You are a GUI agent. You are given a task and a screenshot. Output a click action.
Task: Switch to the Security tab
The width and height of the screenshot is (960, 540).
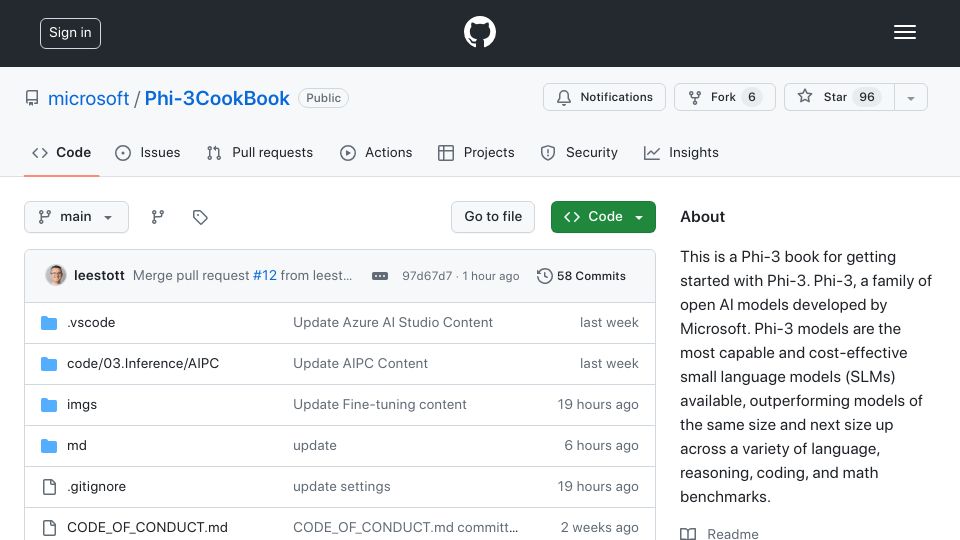click(x=579, y=152)
